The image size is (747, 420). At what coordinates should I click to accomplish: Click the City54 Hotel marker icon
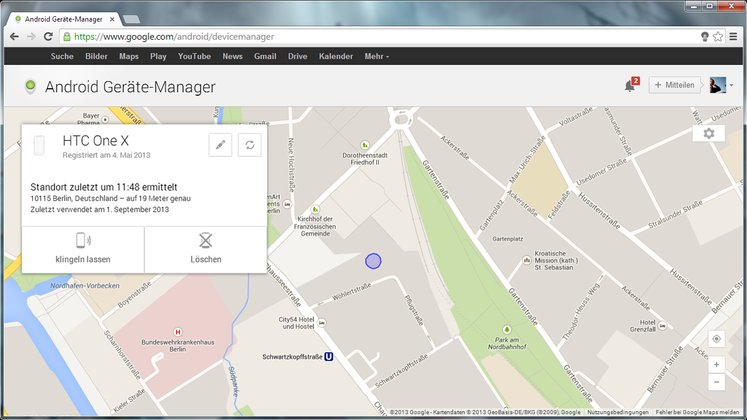[x=322, y=323]
